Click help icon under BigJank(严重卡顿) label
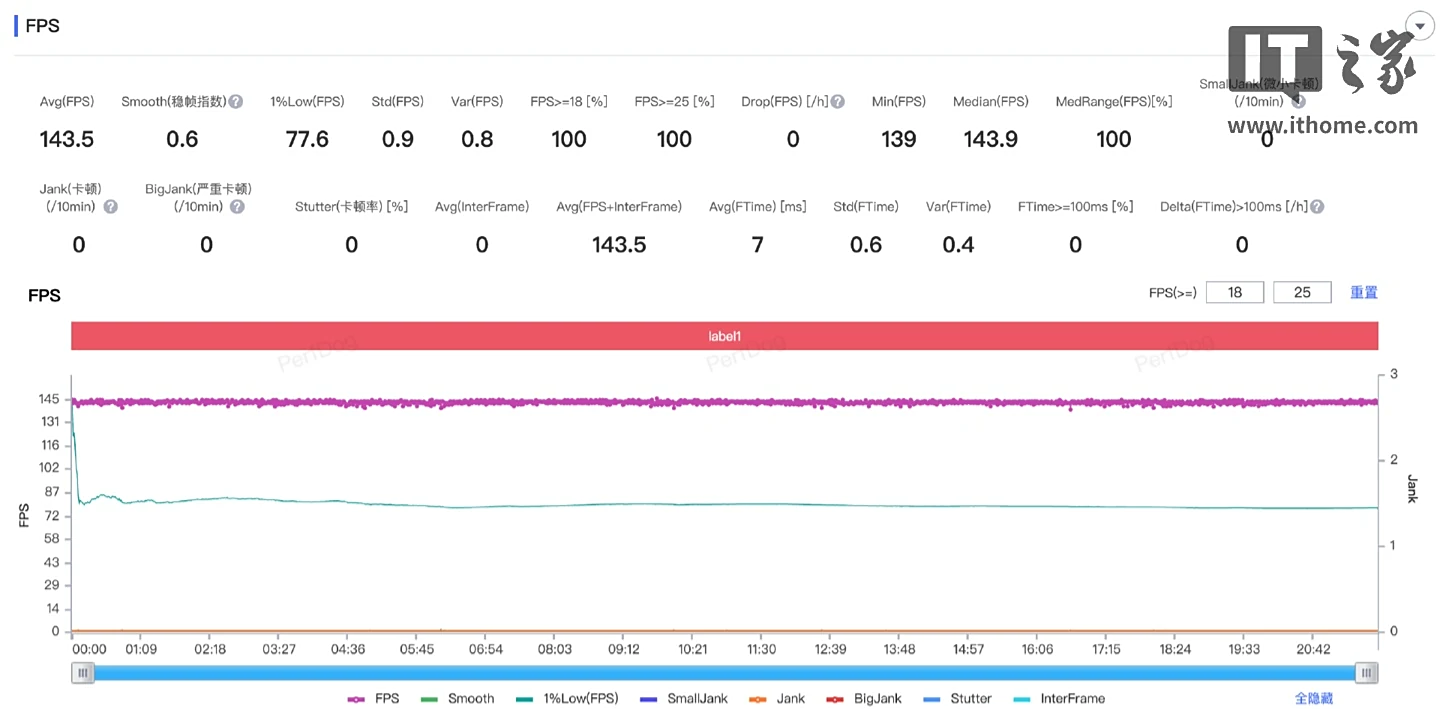 [x=237, y=207]
